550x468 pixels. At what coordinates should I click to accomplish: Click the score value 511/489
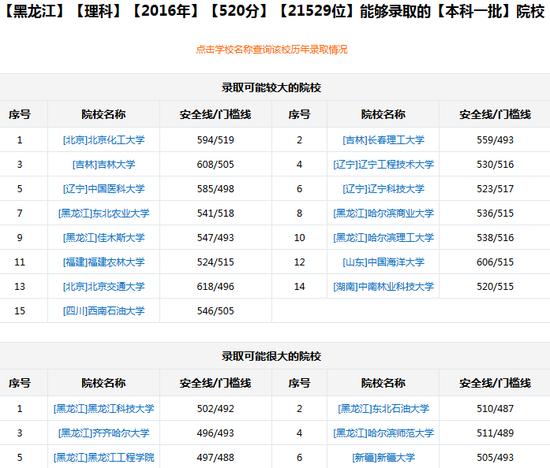click(495, 433)
